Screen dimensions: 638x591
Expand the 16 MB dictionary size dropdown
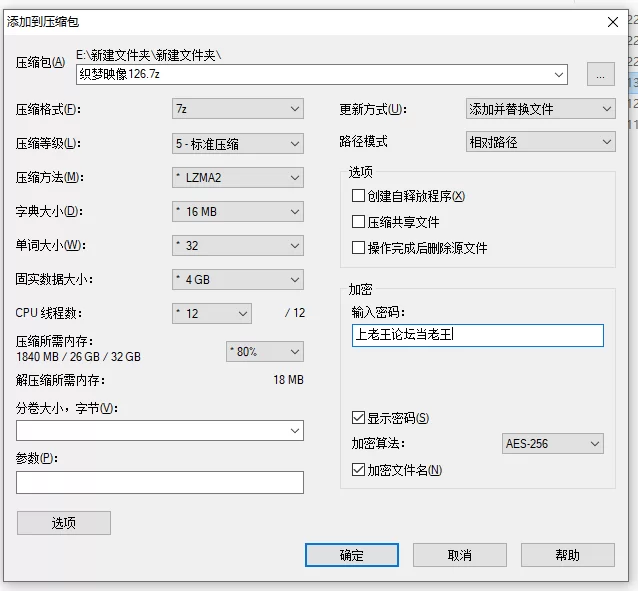(x=237, y=212)
